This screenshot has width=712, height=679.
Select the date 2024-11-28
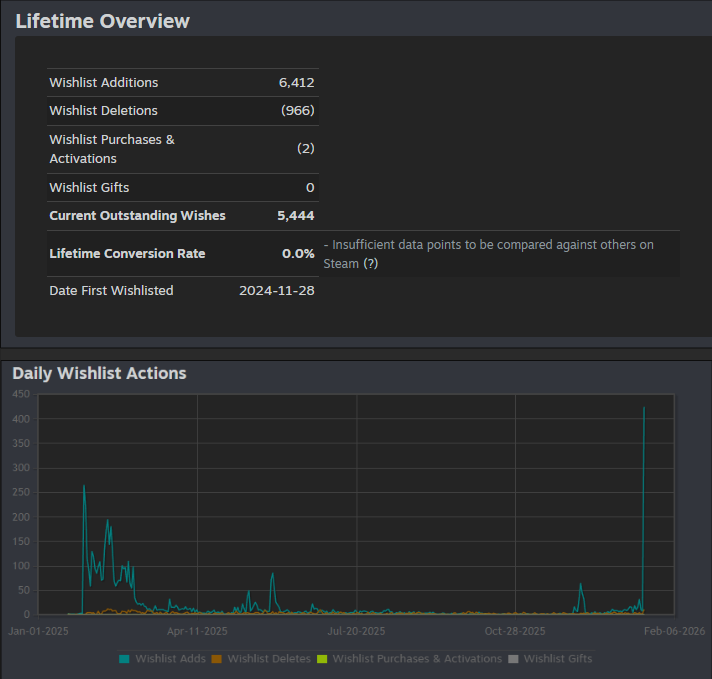coord(277,291)
